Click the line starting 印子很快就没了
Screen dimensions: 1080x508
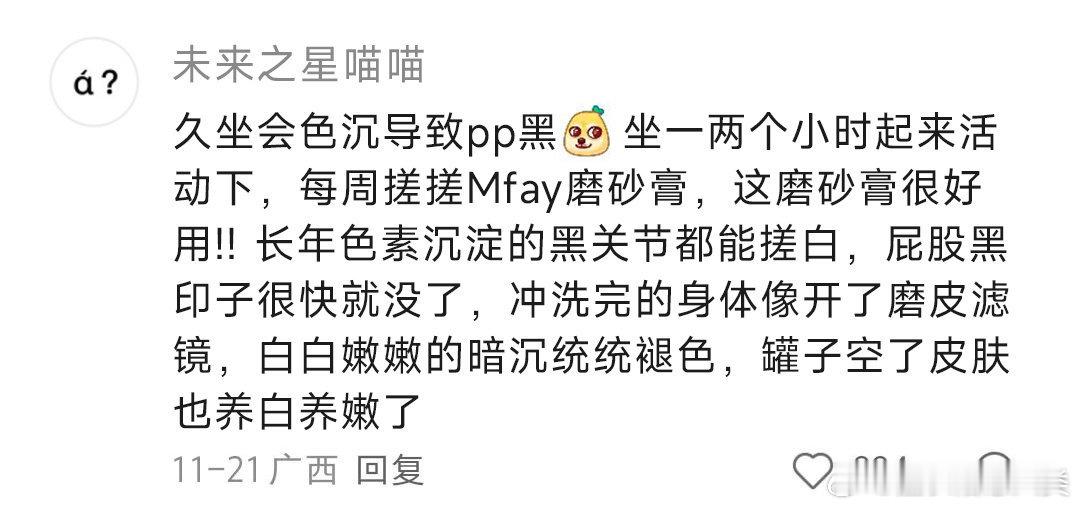tap(590, 301)
